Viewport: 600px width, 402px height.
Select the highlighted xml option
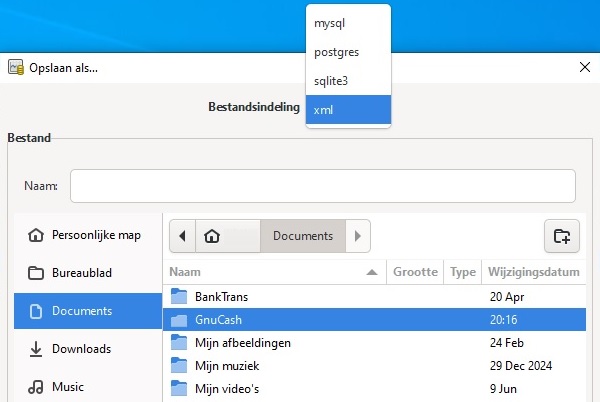click(x=347, y=109)
